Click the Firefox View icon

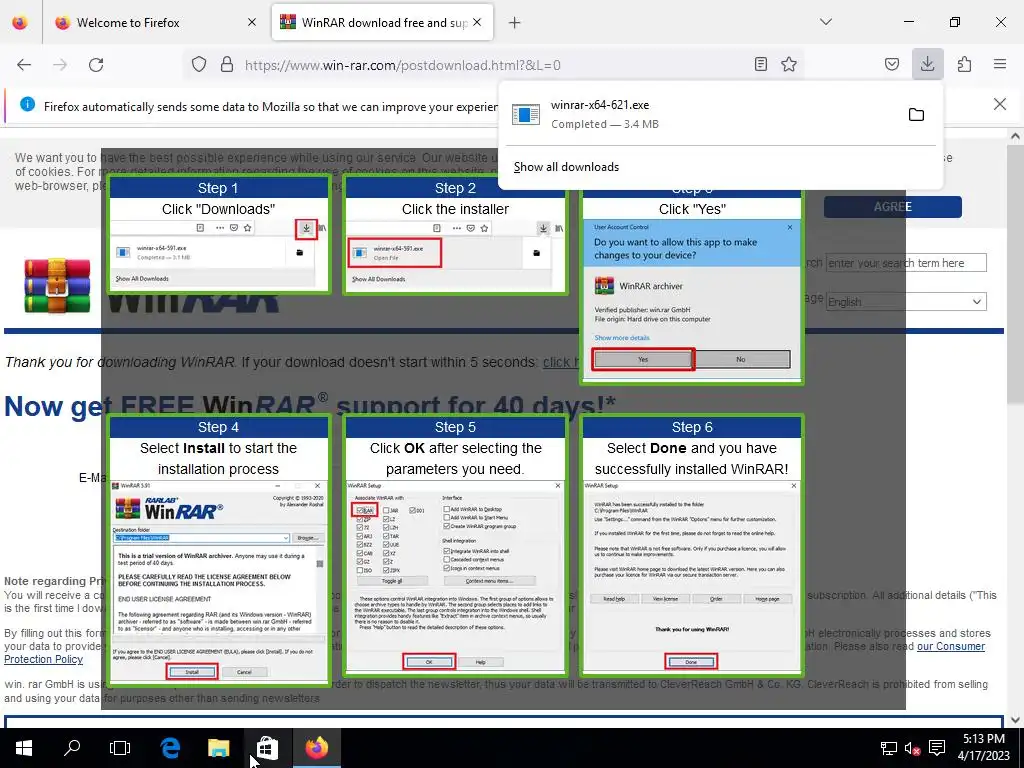pos(20,22)
